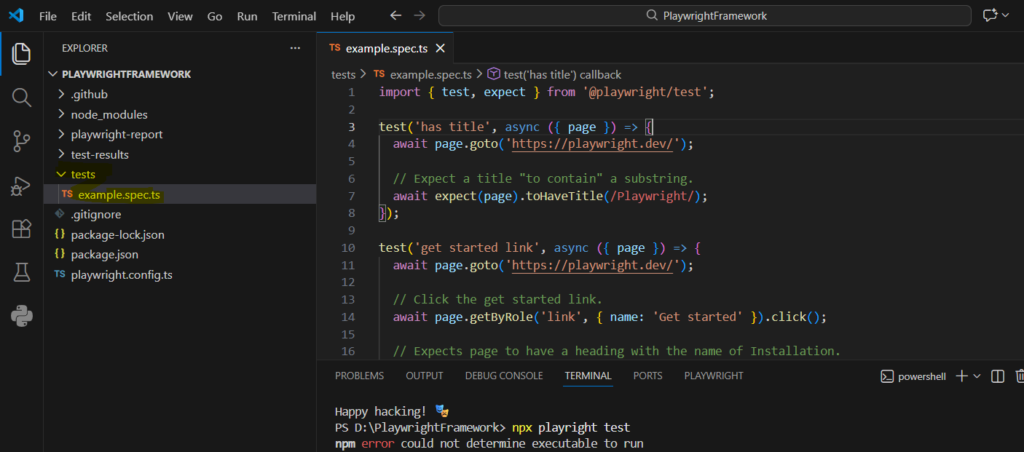Split the terminal panel
The height and width of the screenshot is (452, 1024).
coord(997,376)
